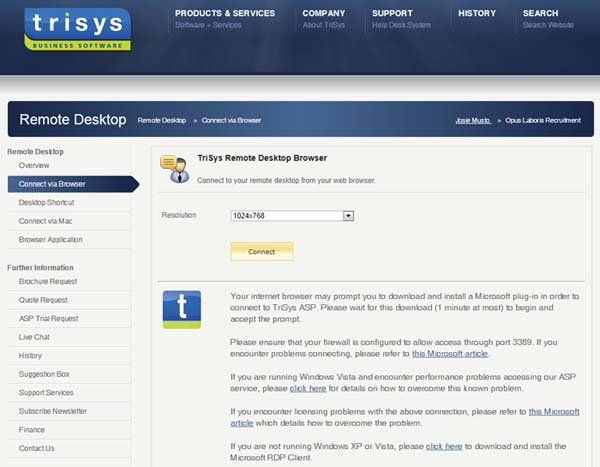600x467 pixels.
Task: Open Brochure Request in sidebar
Action: point(48,281)
